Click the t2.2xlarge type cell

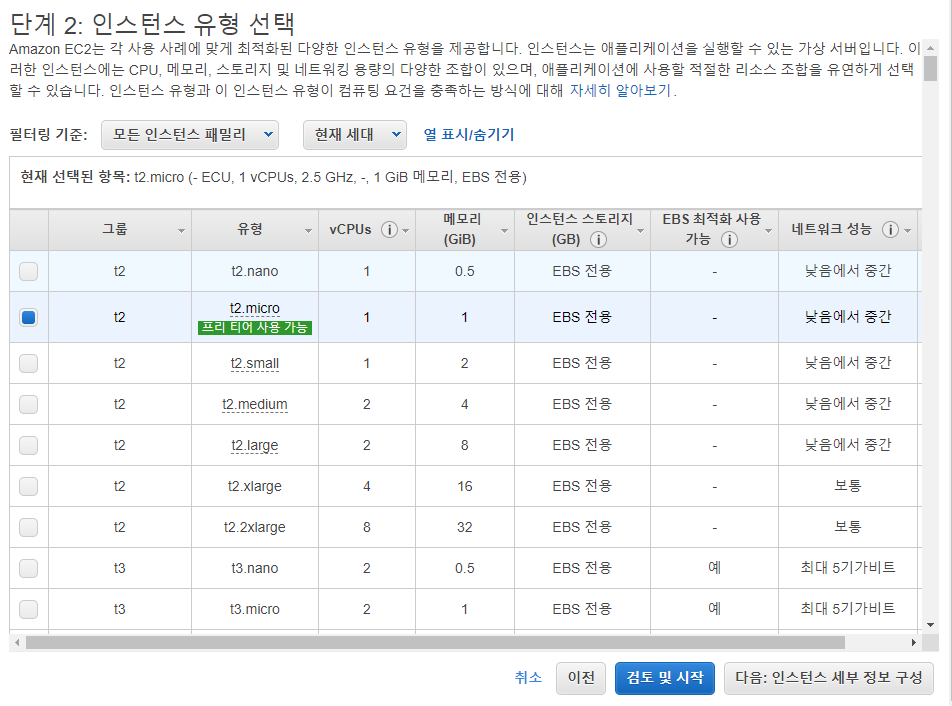[x=254, y=528]
